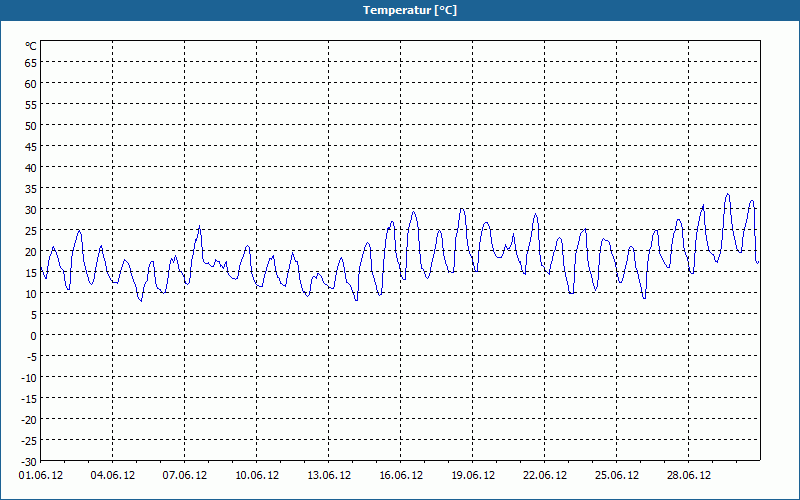Click the highest temperature peak near 30.06
The height and width of the screenshot is (500, 800).
(x=728, y=194)
